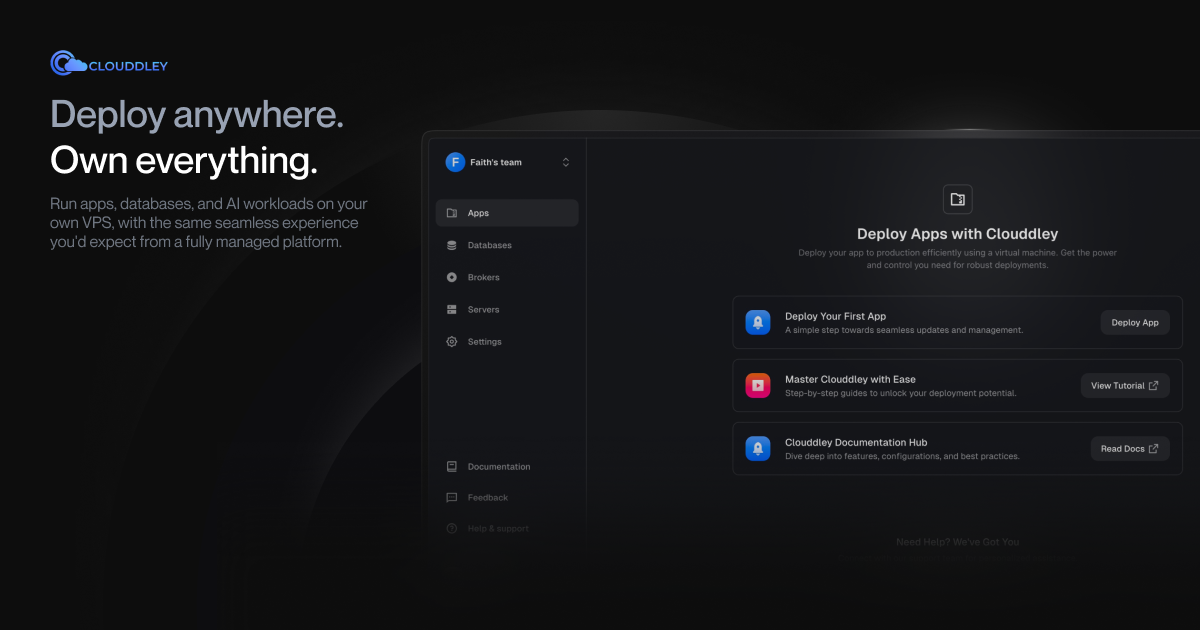Click the Servers icon in the sidebar
The height and width of the screenshot is (630, 1200).
(452, 309)
